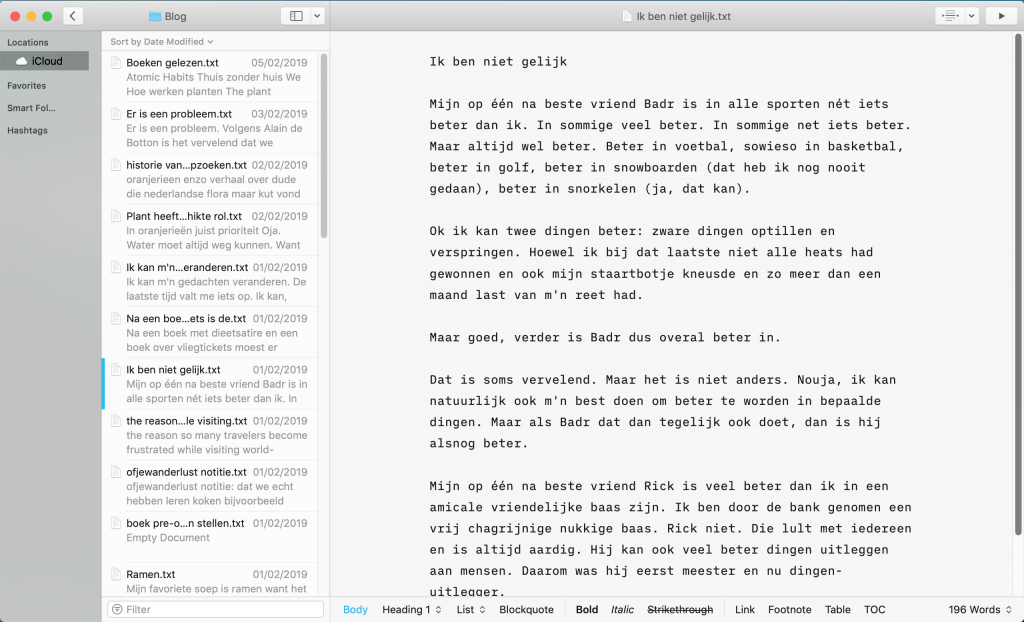Insert a Table
This screenshot has width=1024, height=622.
point(837,609)
